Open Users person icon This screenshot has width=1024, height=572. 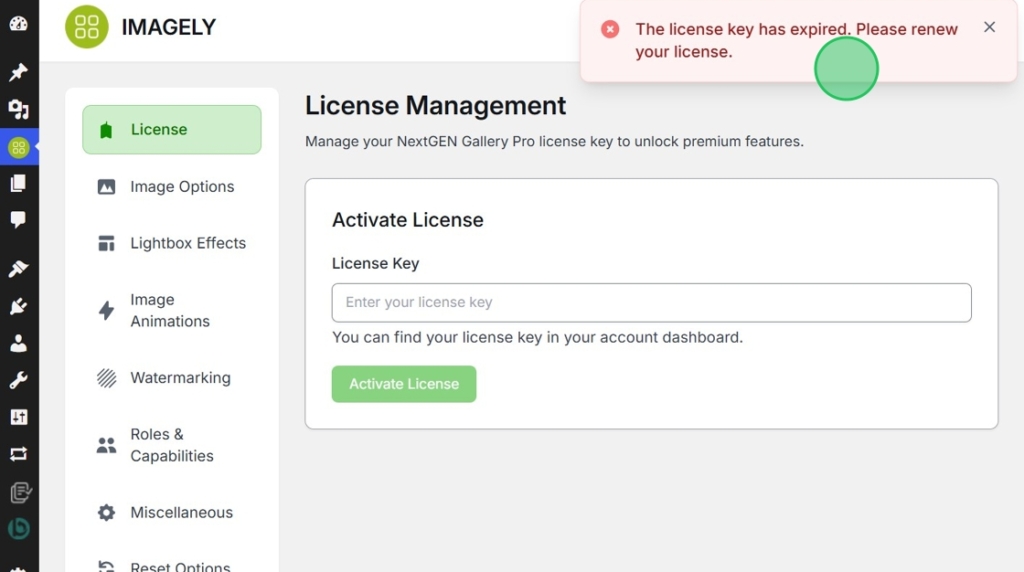(x=18, y=343)
